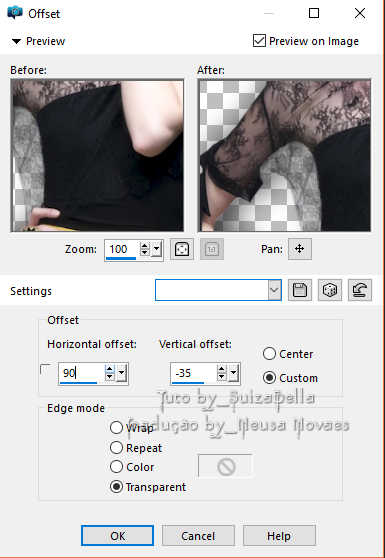The height and width of the screenshot is (558, 385).
Task: Click the Reset to default icon
Action: pyautogui.click(x=360, y=290)
